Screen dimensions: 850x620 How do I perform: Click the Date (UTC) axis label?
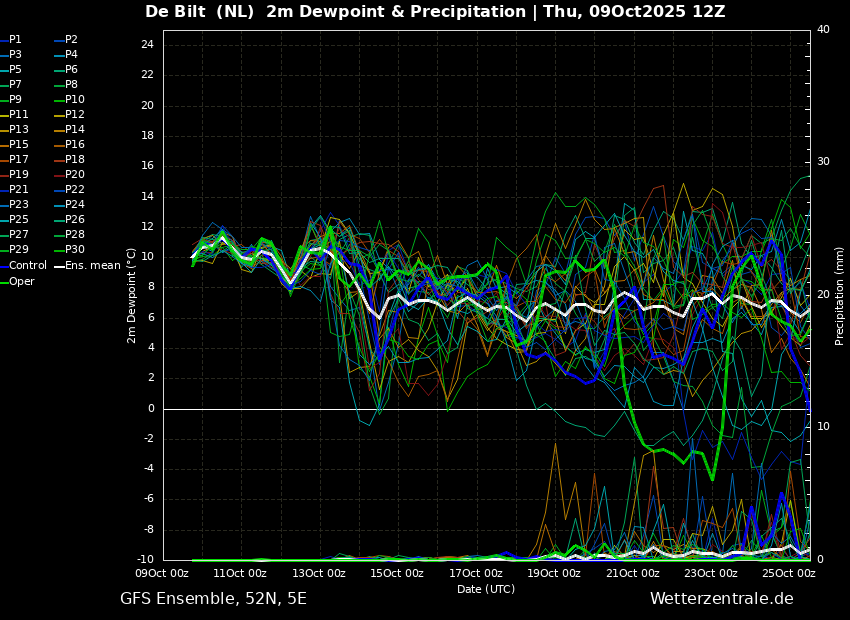click(x=486, y=589)
